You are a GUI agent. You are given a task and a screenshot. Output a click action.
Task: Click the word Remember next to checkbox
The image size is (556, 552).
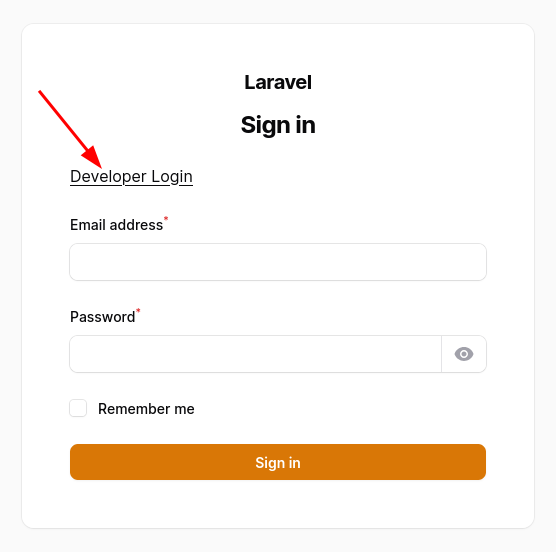coord(133,409)
